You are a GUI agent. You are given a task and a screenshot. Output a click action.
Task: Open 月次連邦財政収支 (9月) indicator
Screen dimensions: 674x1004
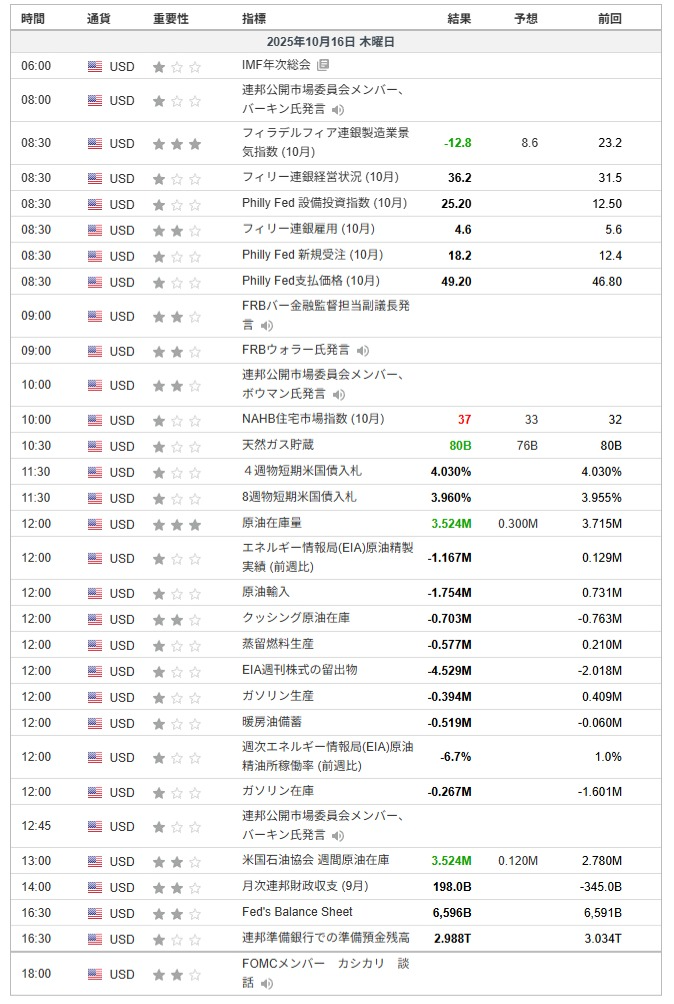click(305, 886)
